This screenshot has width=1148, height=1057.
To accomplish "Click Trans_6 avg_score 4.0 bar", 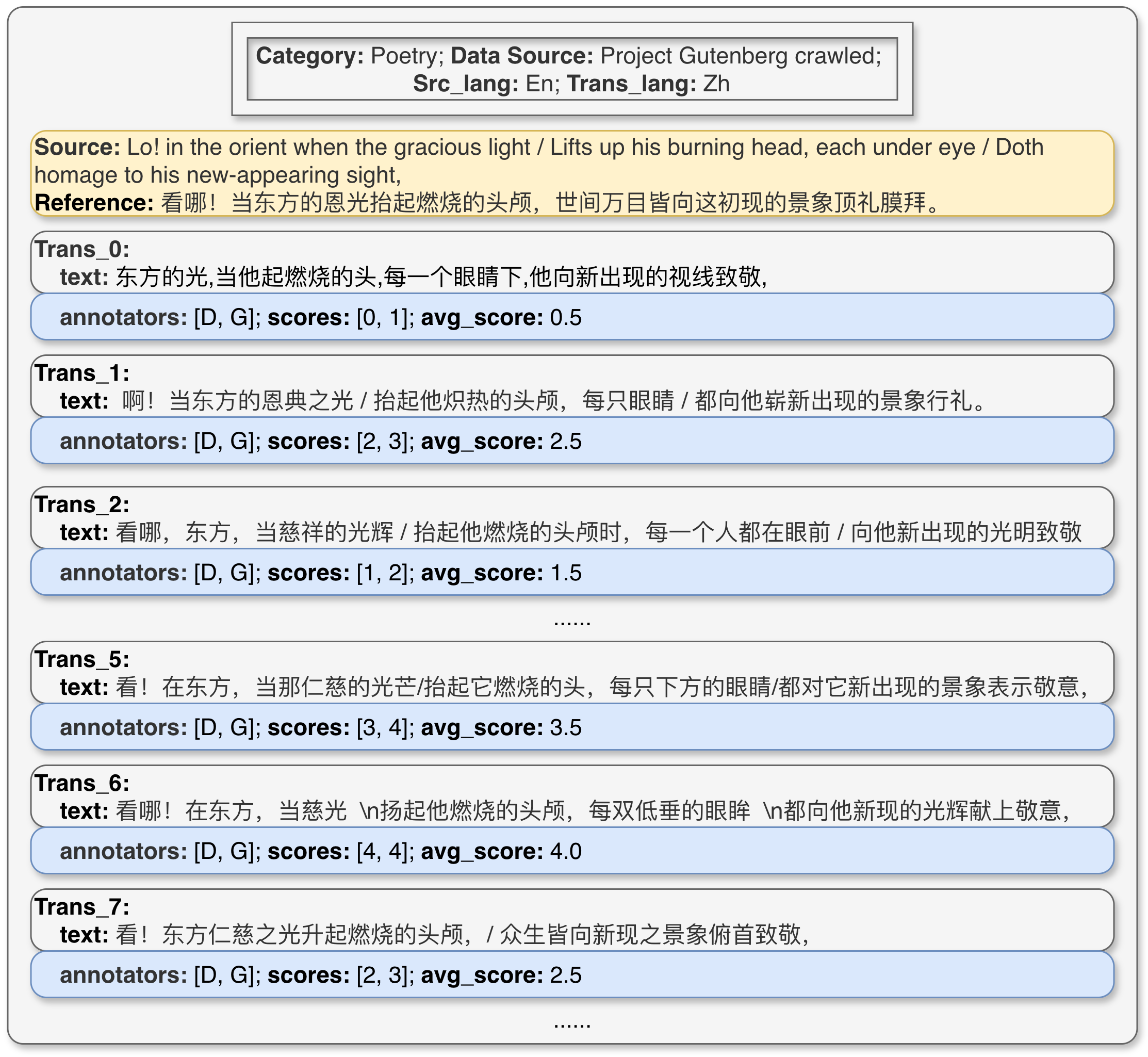I will pyautogui.click(x=572, y=851).
